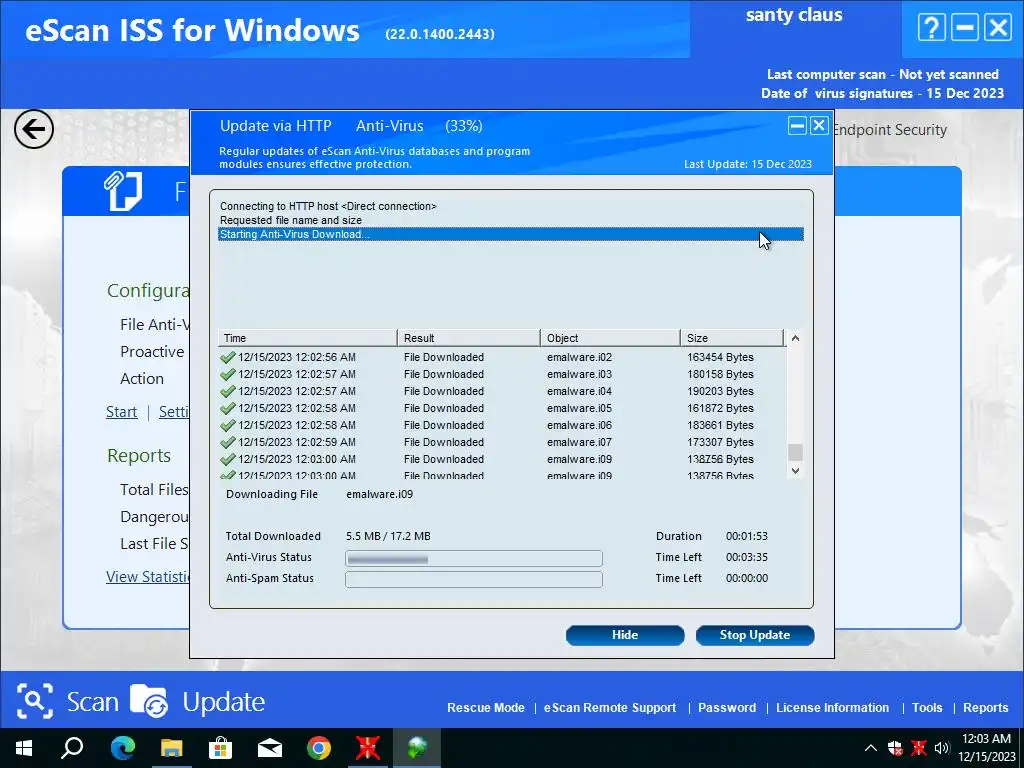Select the emalware.i02 row
The image size is (1024, 768).
click(502, 357)
